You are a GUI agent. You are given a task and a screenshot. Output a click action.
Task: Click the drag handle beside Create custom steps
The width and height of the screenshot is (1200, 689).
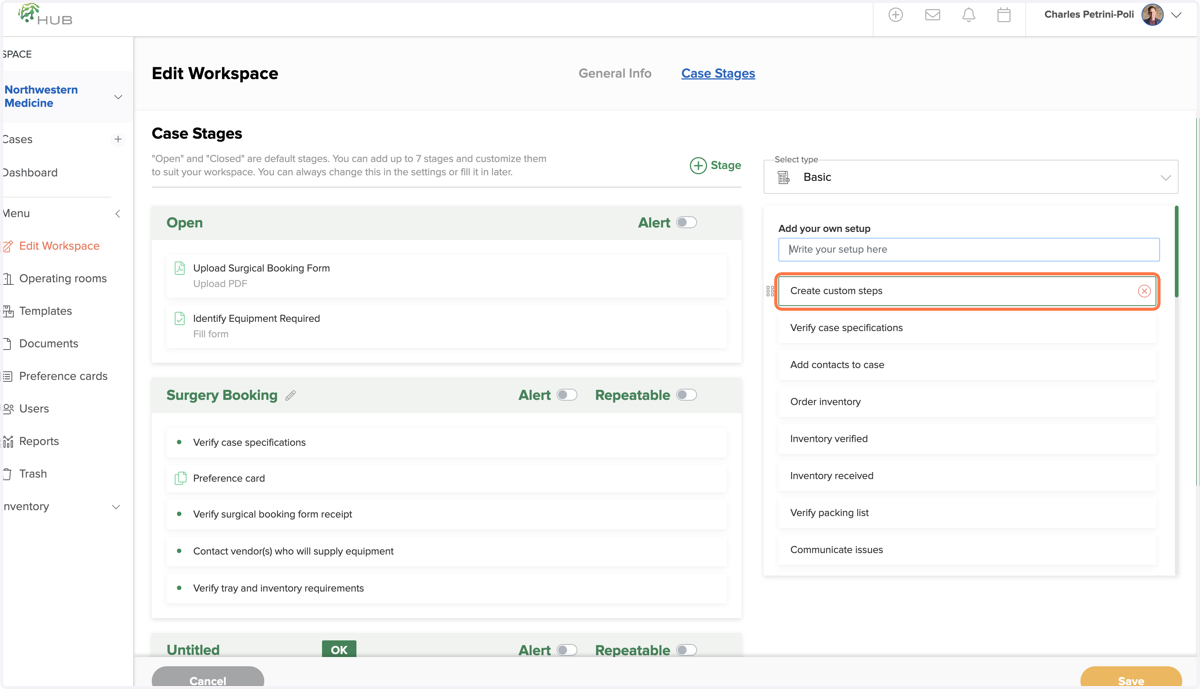(x=770, y=291)
